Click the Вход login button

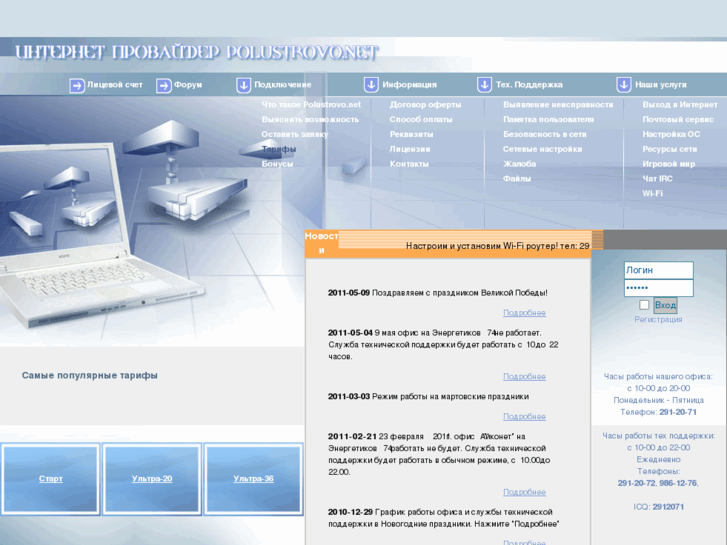click(x=665, y=305)
